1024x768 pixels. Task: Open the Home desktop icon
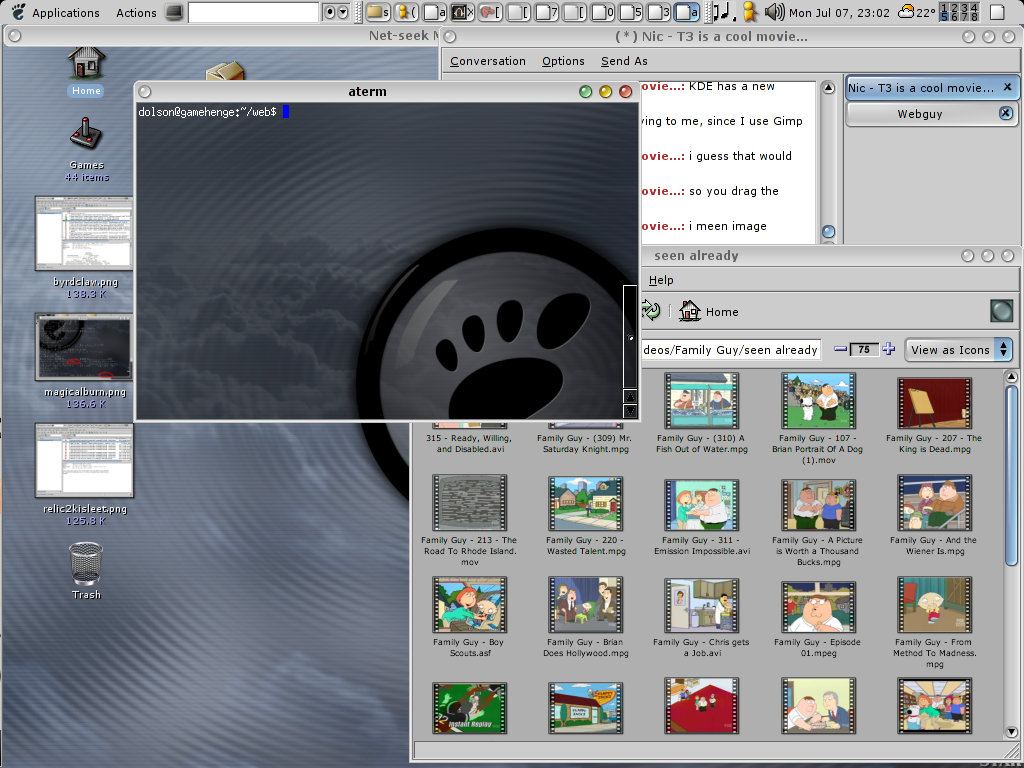click(86, 71)
